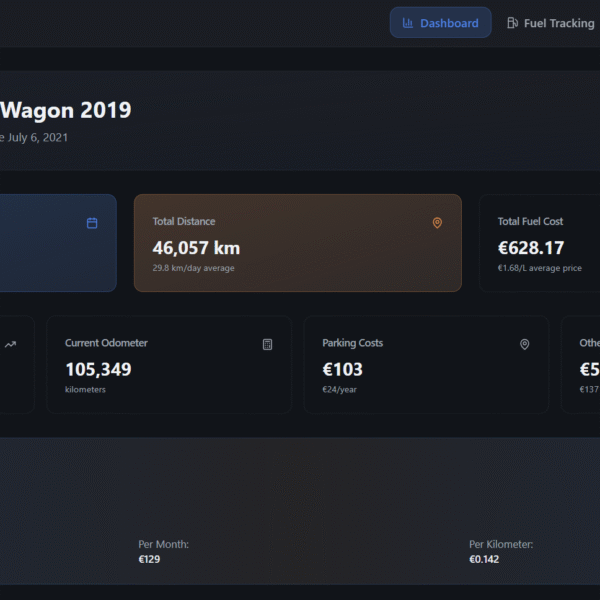The image size is (600, 600).
Task: Click the calculator icon in Current Odometer
Action: click(x=267, y=344)
